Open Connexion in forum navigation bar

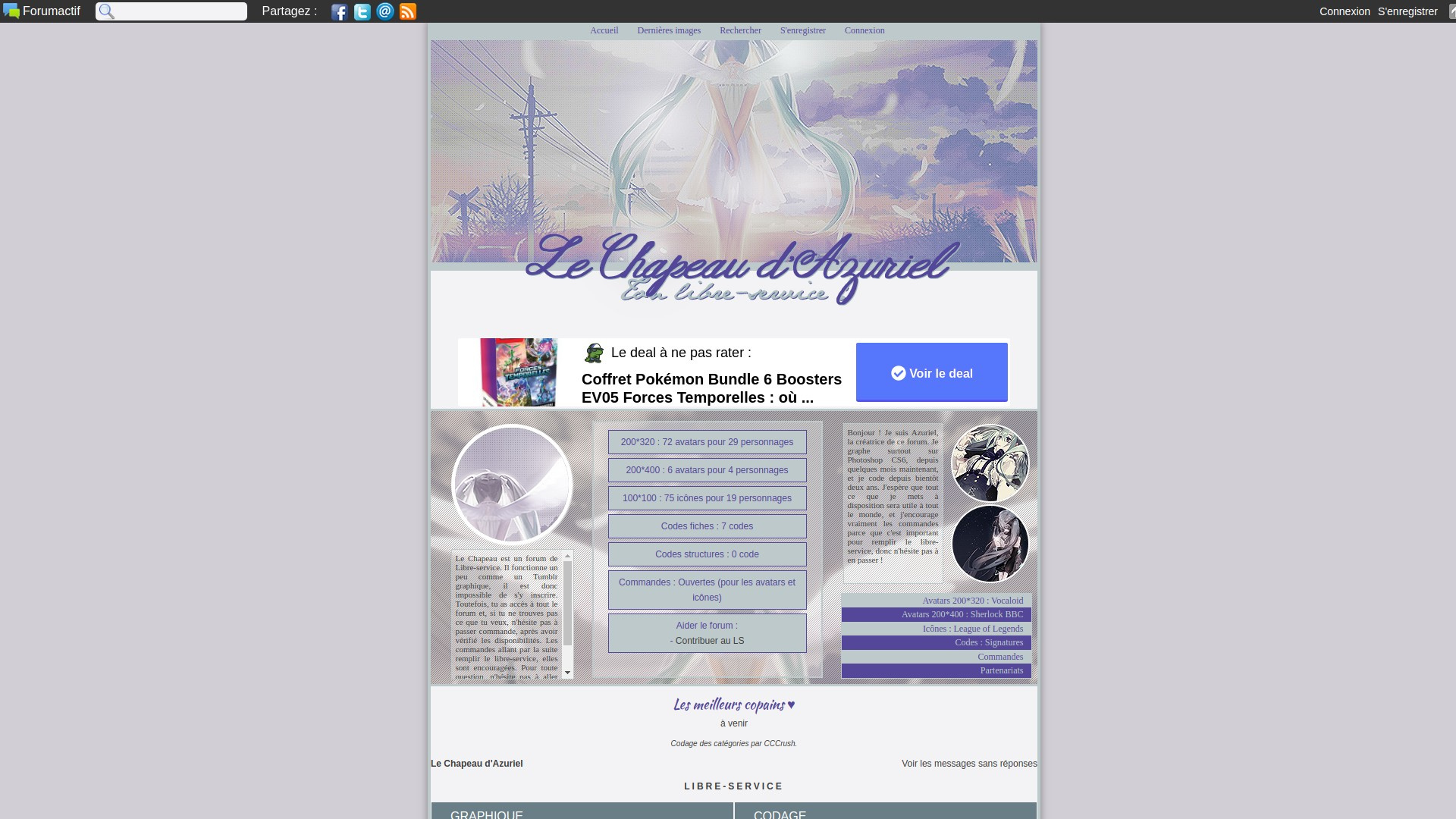(x=864, y=30)
